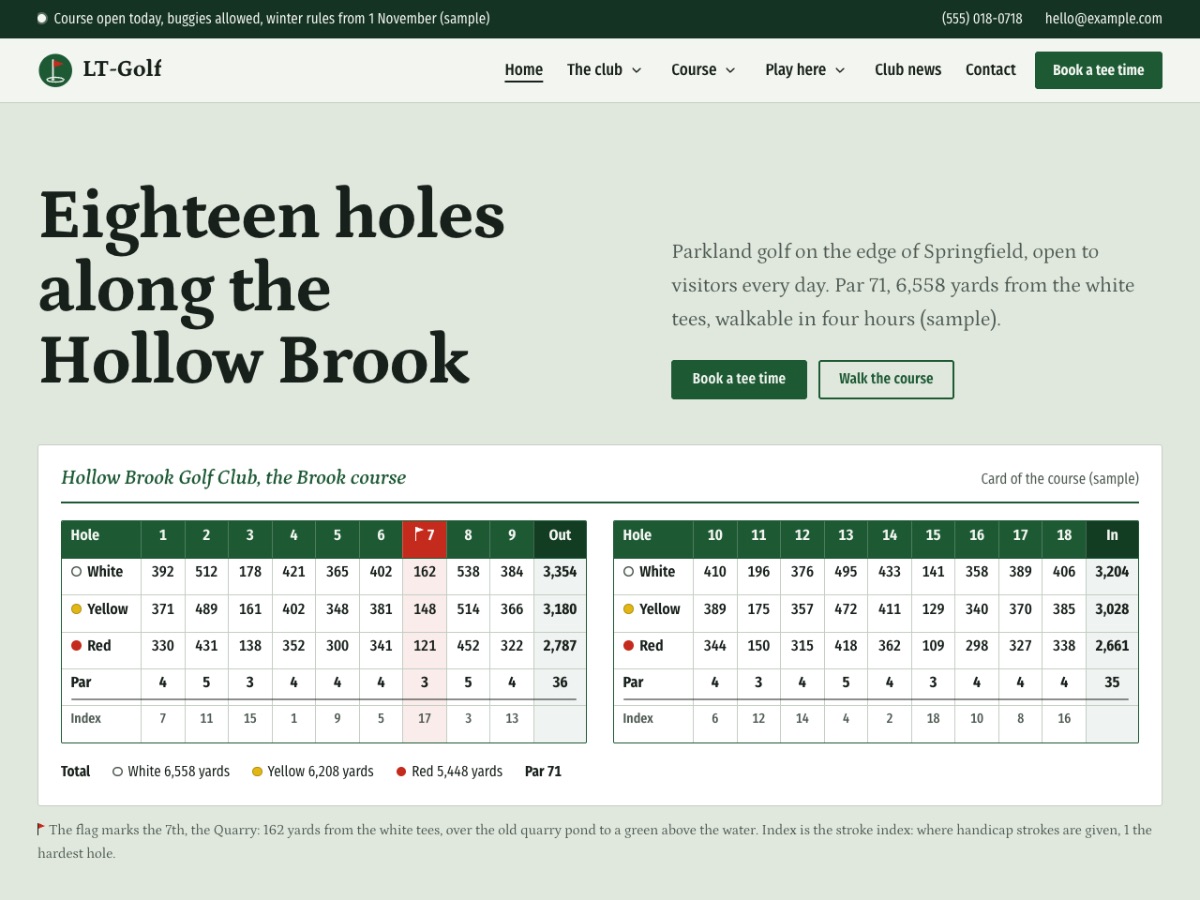Image resolution: width=1200 pixels, height=900 pixels.
Task: Expand the 'The club' dropdown menu
Action: [x=604, y=70]
